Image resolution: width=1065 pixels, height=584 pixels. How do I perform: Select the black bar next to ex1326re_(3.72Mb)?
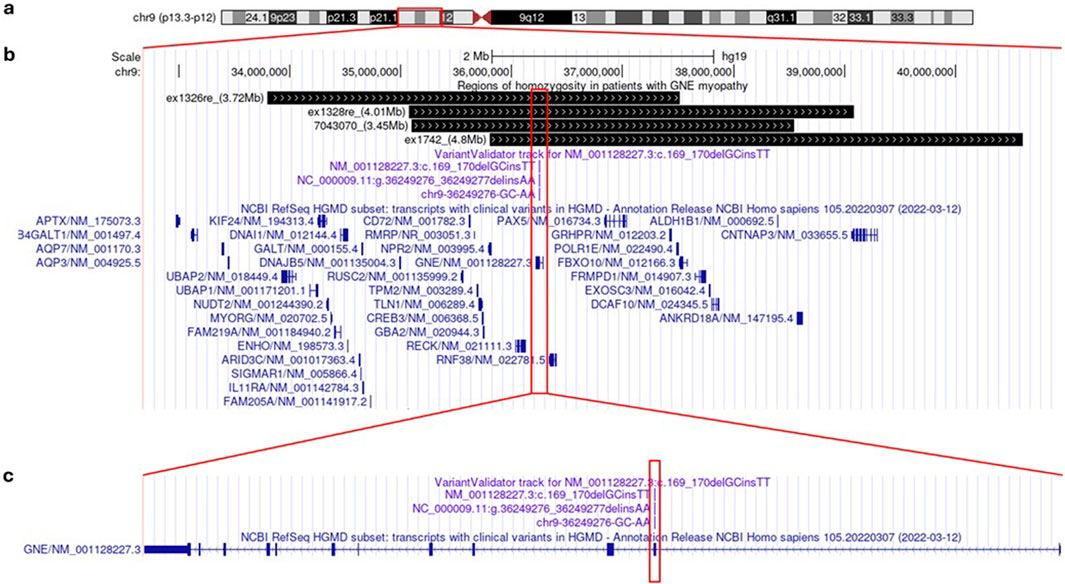(473, 98)
